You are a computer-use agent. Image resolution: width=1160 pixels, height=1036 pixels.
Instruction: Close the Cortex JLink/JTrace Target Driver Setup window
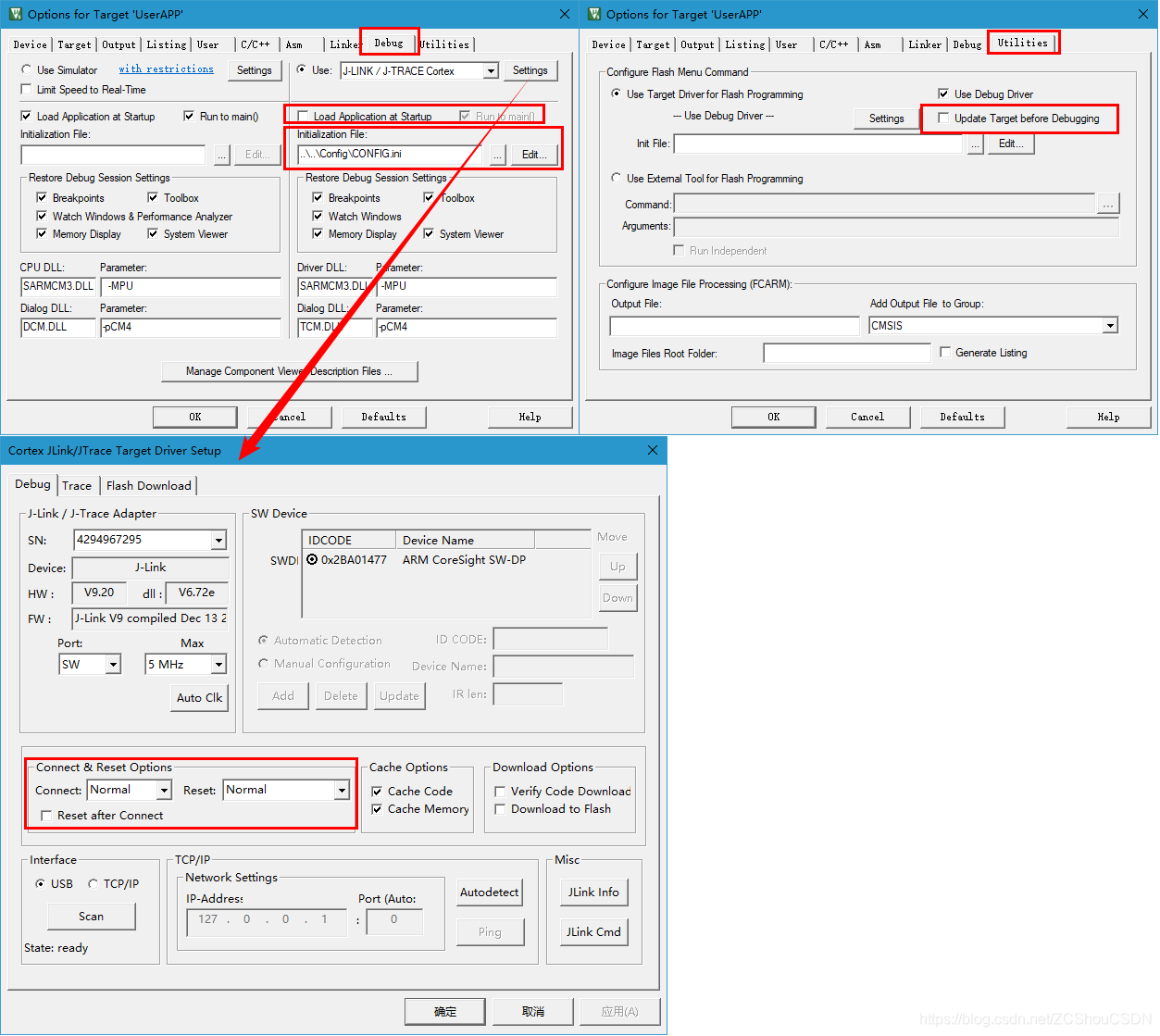point(653,450)
